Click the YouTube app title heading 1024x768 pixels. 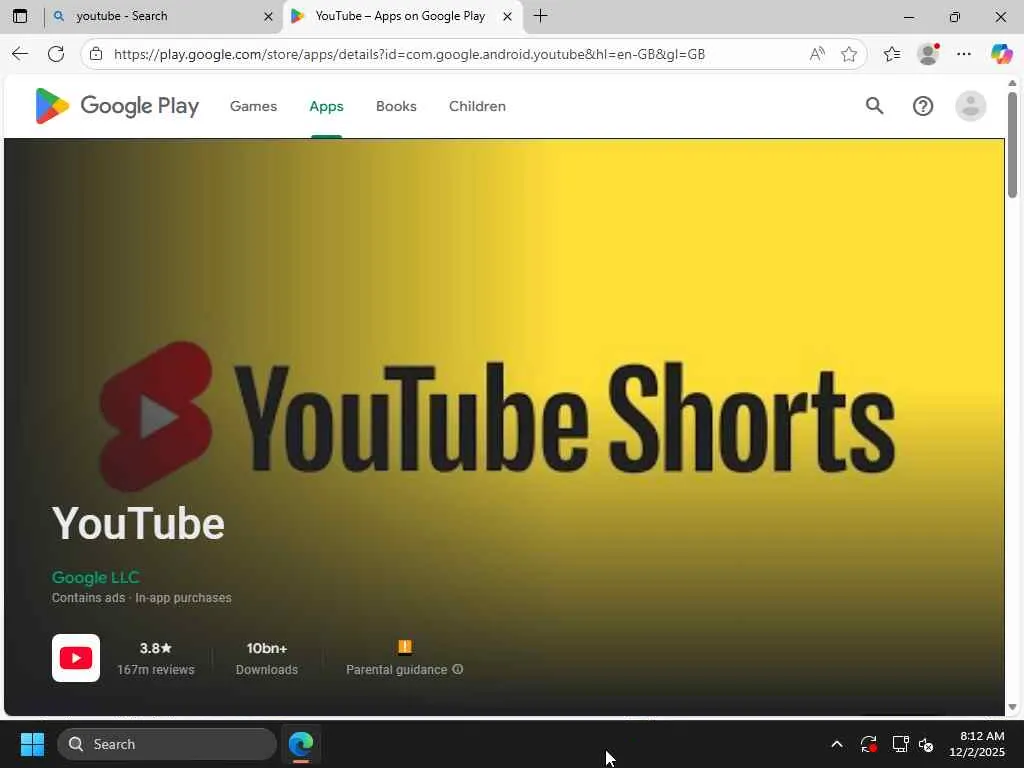pyautogui.click(x=138, y=523)
